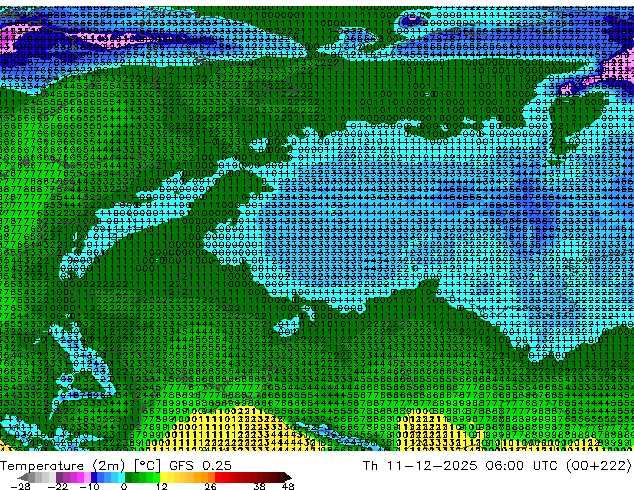Click the 'GFS 0.25' model label
This screenshot has height=490, width=634.
coord(200,466)
